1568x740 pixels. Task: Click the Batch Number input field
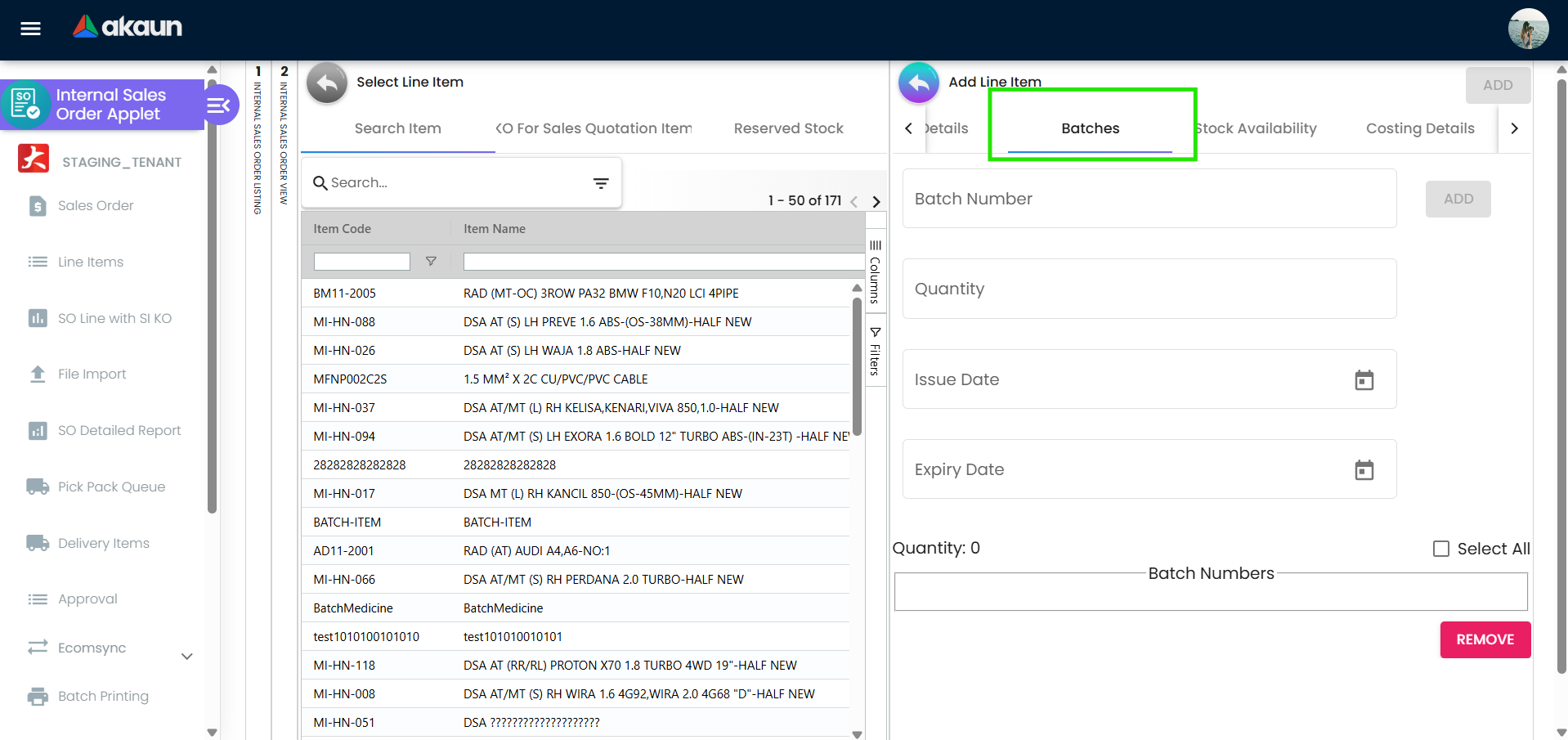coord(1149,199)
